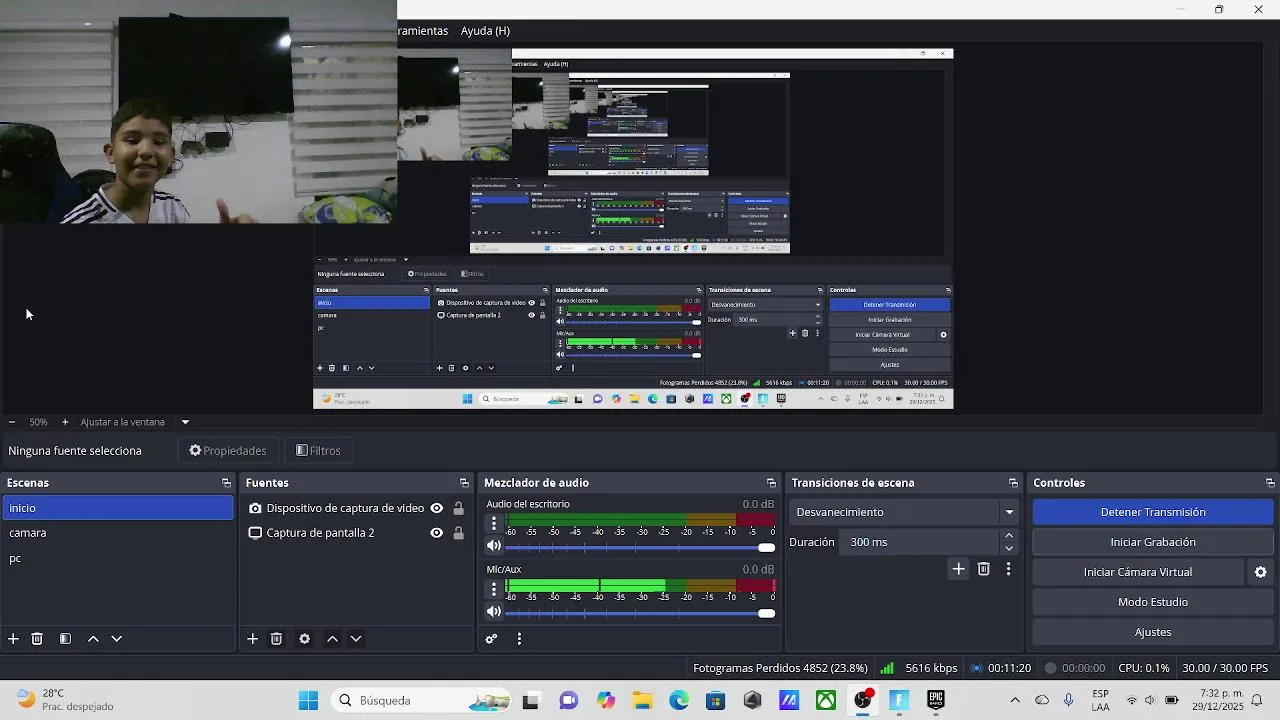Open virtual camera settings gear
Image resolution: width=1280 pixels, height=720 pixels.
1260,572
